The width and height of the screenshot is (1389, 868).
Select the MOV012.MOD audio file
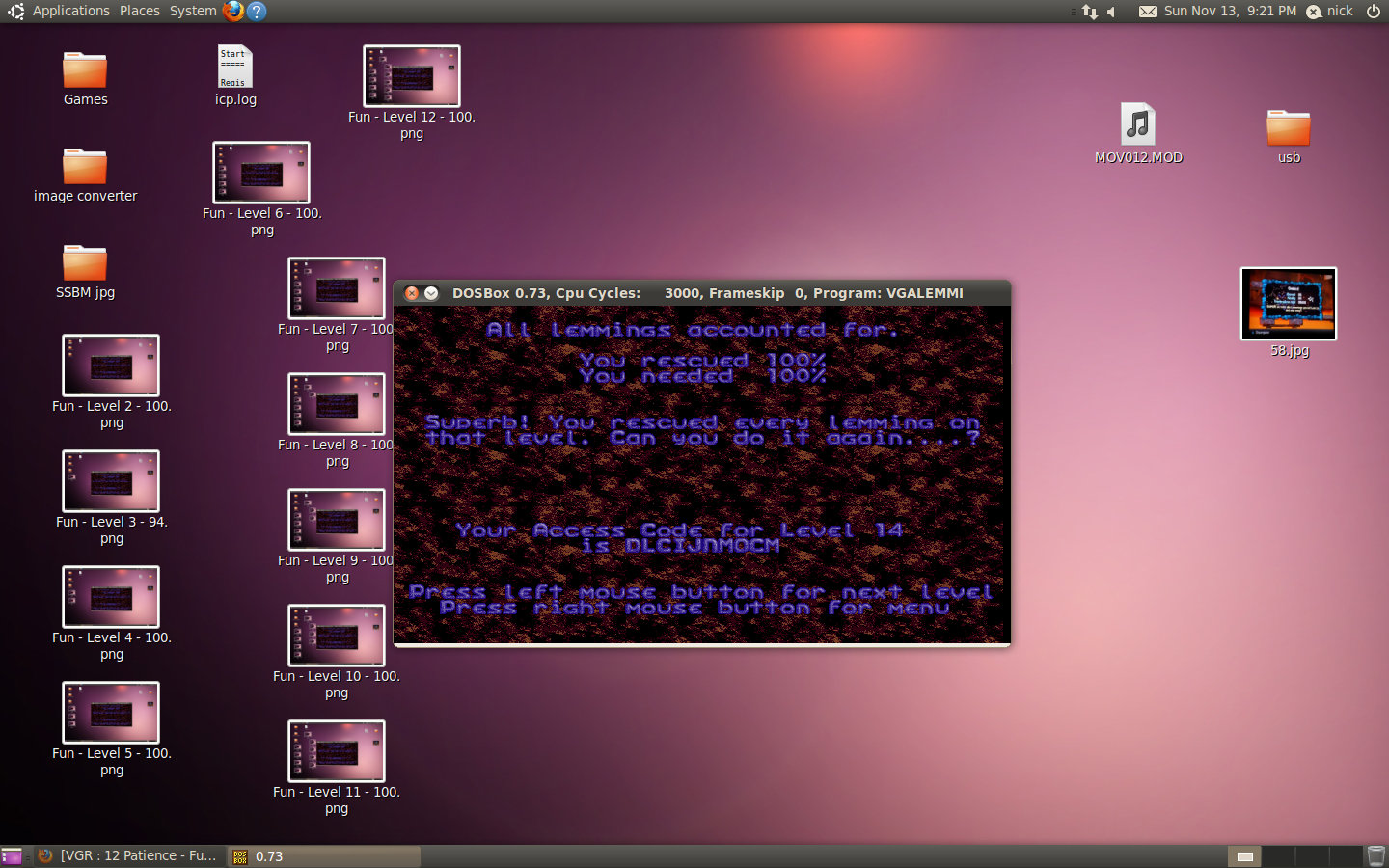point(1138,125)
